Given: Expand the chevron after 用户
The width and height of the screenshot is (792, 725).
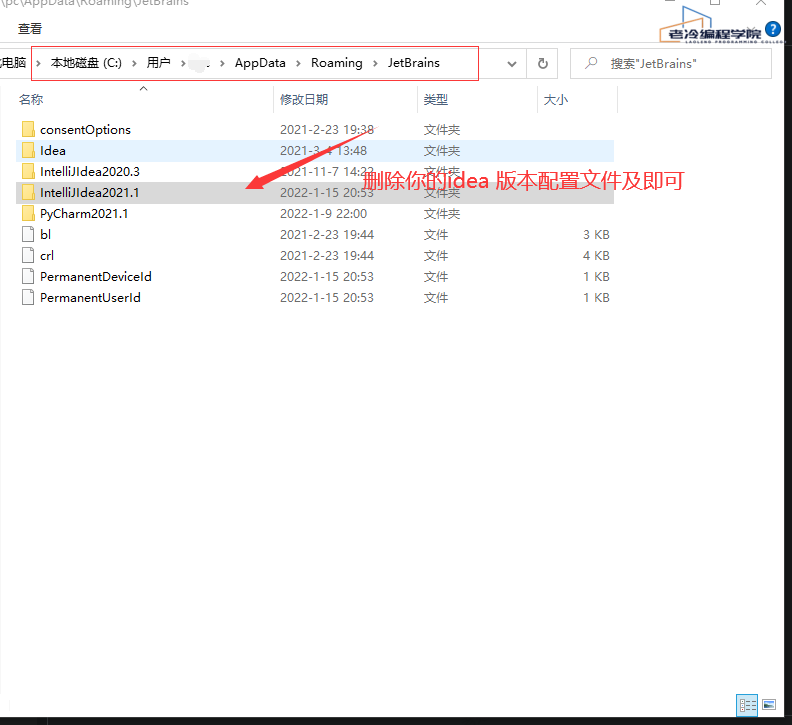Looking at the screenshot, I should pyautogui.click(x=183, y=64).
